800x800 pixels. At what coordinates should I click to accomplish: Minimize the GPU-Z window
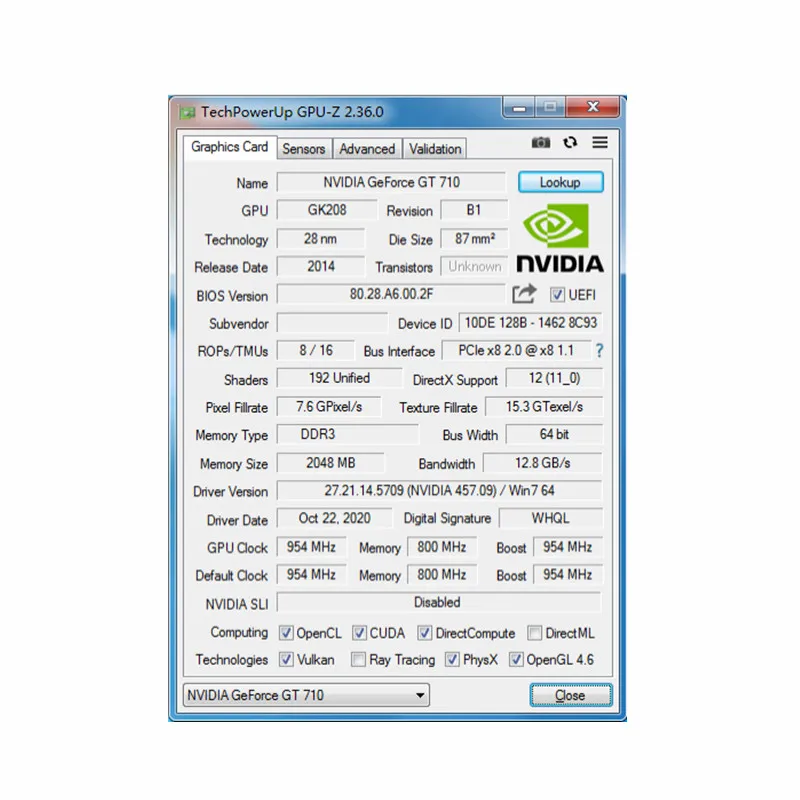tap(519, 107)
